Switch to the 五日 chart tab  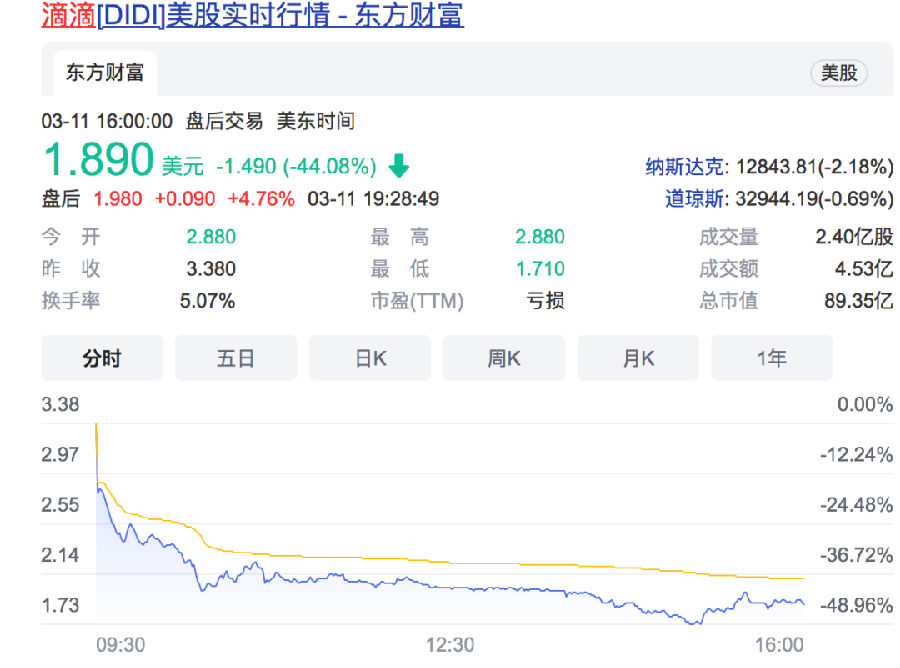[236, 358]
